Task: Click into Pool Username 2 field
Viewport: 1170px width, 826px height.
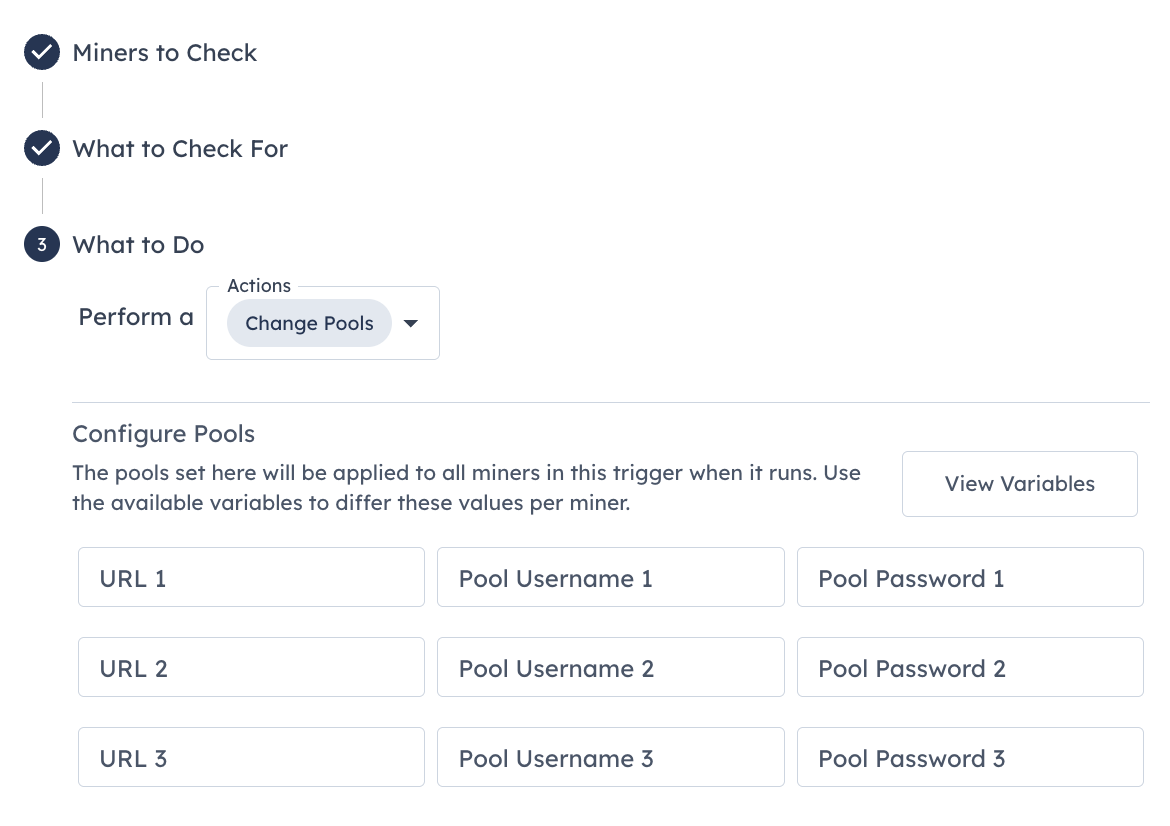Action: tap(610, 667)
